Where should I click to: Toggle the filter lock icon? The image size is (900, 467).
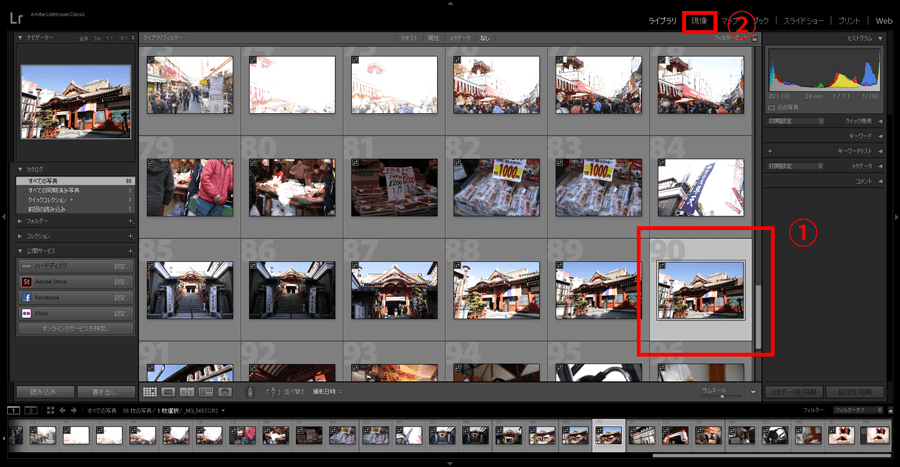[x=754, y=38]
